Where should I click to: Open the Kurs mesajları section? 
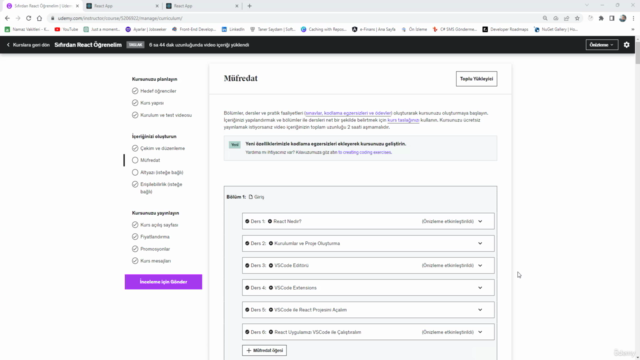[x=151, y=261]
